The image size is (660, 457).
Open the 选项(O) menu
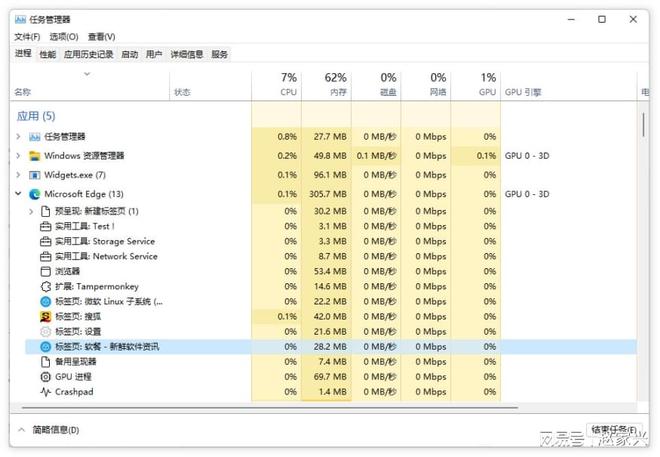coord(64,37)
